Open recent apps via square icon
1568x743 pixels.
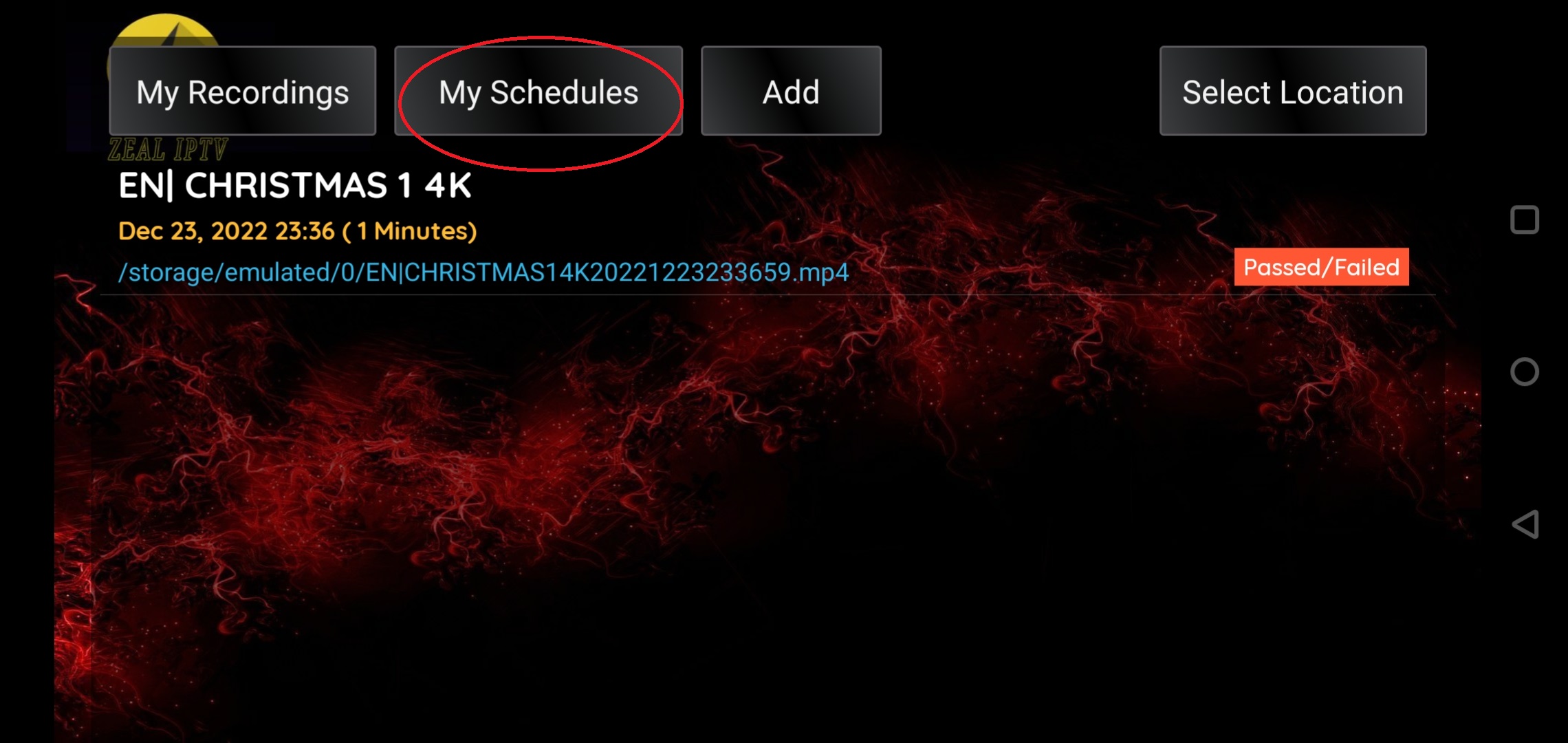click(x=1525, y=220)
